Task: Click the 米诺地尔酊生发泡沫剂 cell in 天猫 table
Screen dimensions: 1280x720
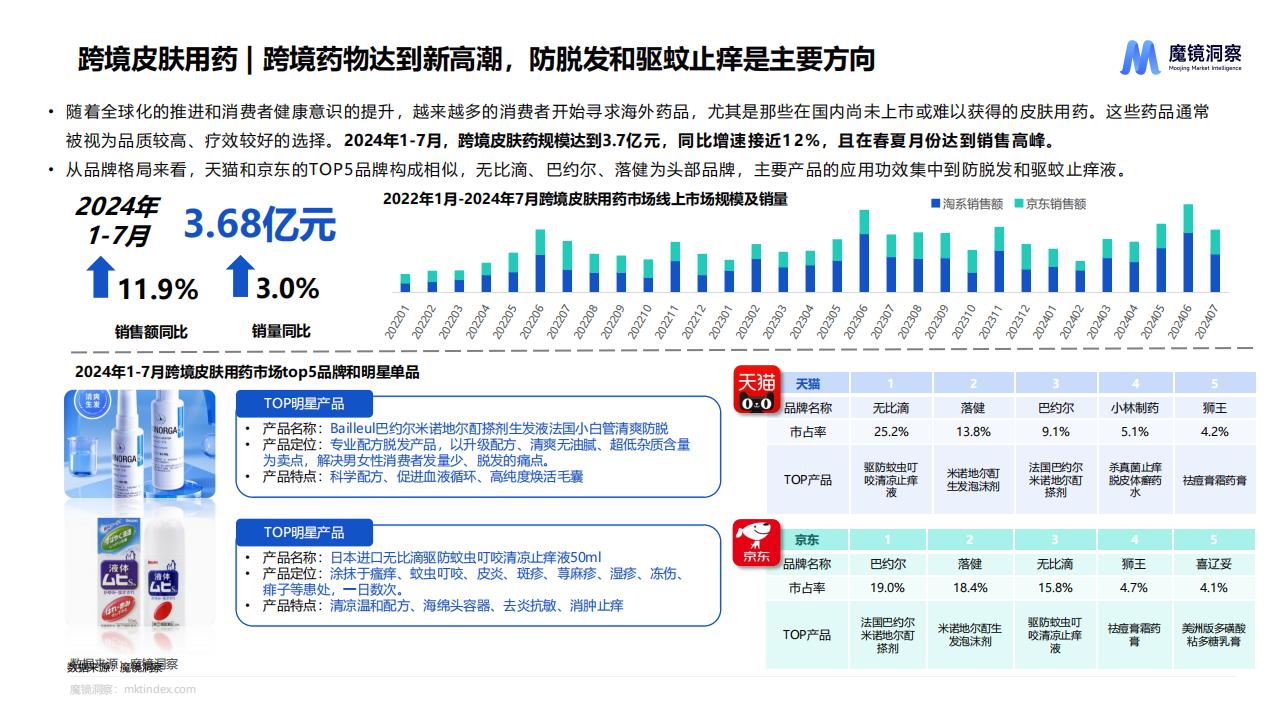Action: (973, 479)
